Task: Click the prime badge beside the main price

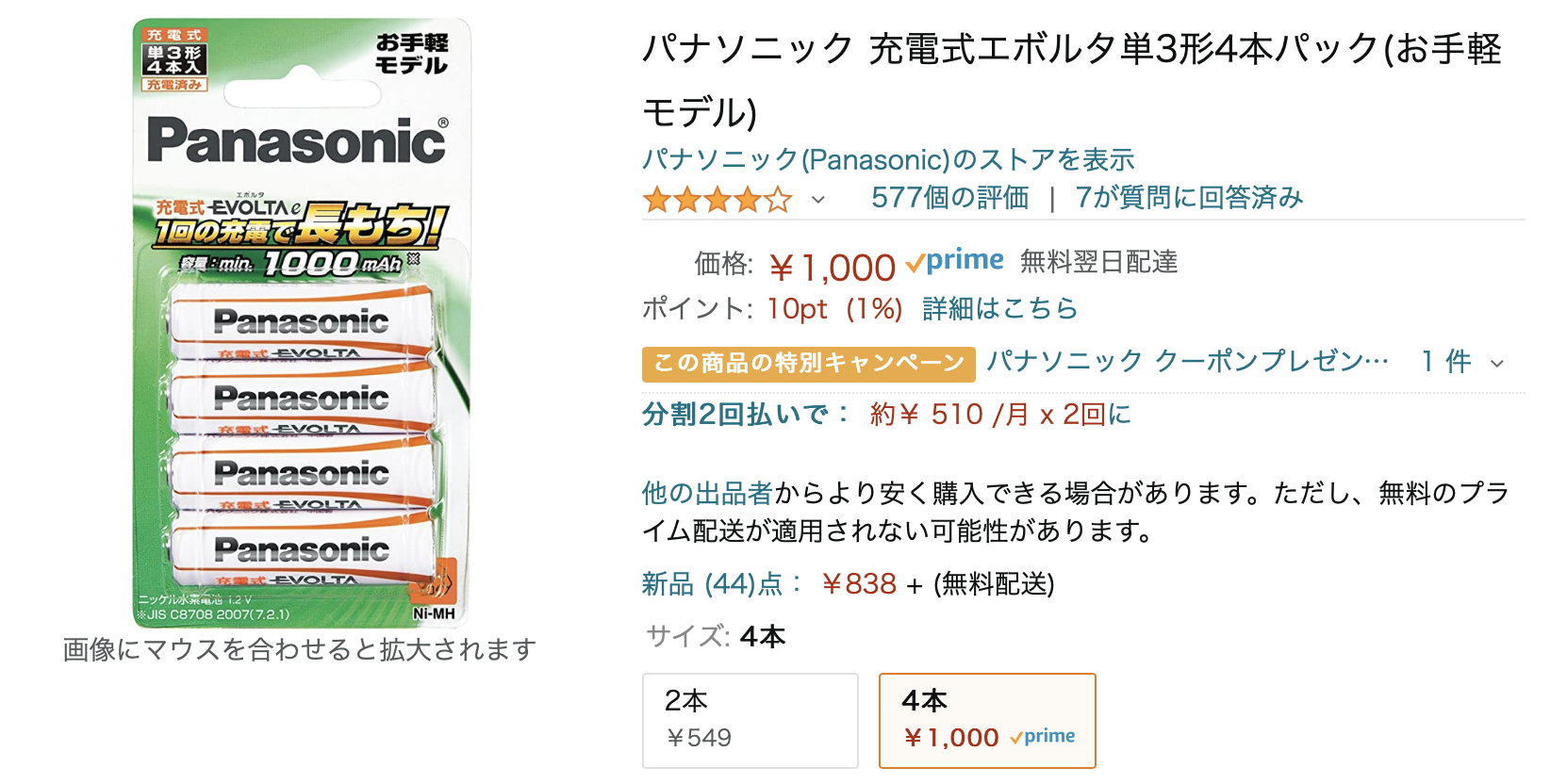Action: click(x=954, y=261)
